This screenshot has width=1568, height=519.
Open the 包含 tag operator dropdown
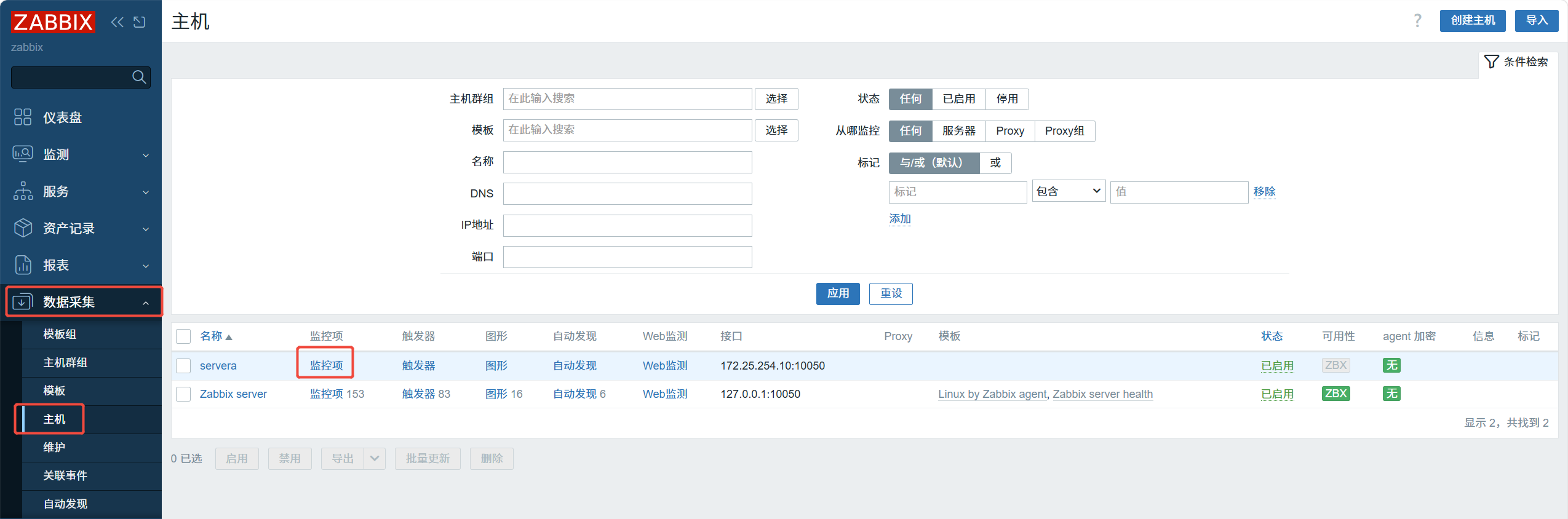point(1069,191)
